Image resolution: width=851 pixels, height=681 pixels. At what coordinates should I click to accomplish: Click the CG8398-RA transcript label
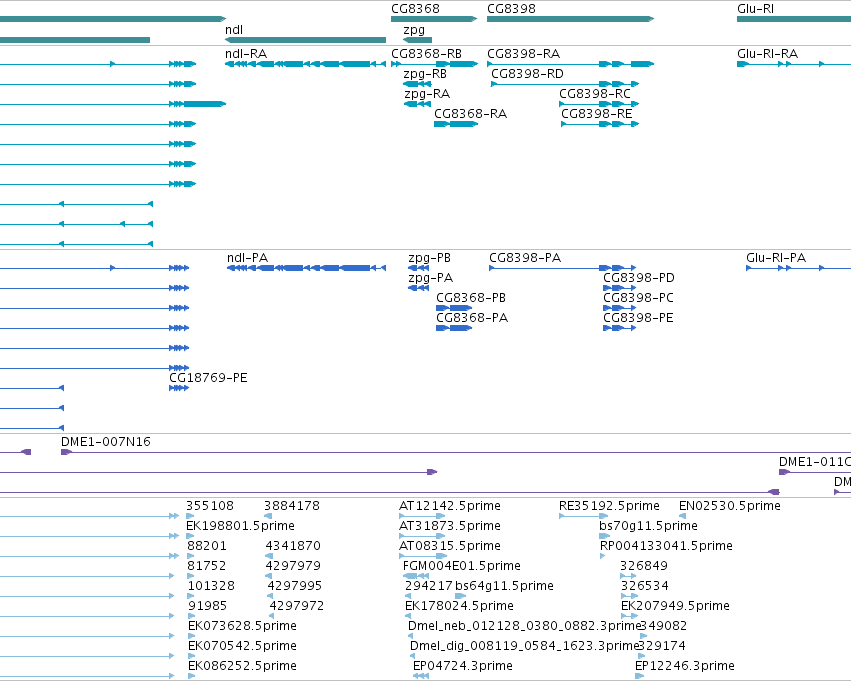[523, 54]
